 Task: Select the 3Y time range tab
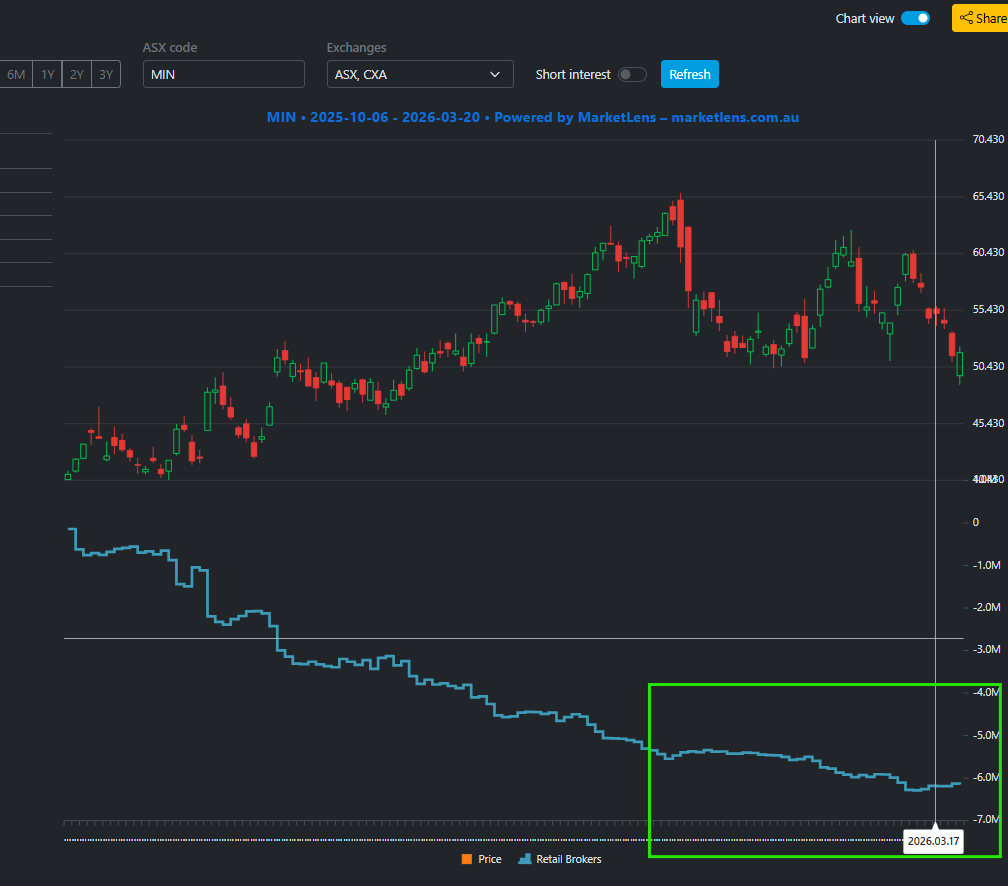pyautogui.click(x=106, y=75)
